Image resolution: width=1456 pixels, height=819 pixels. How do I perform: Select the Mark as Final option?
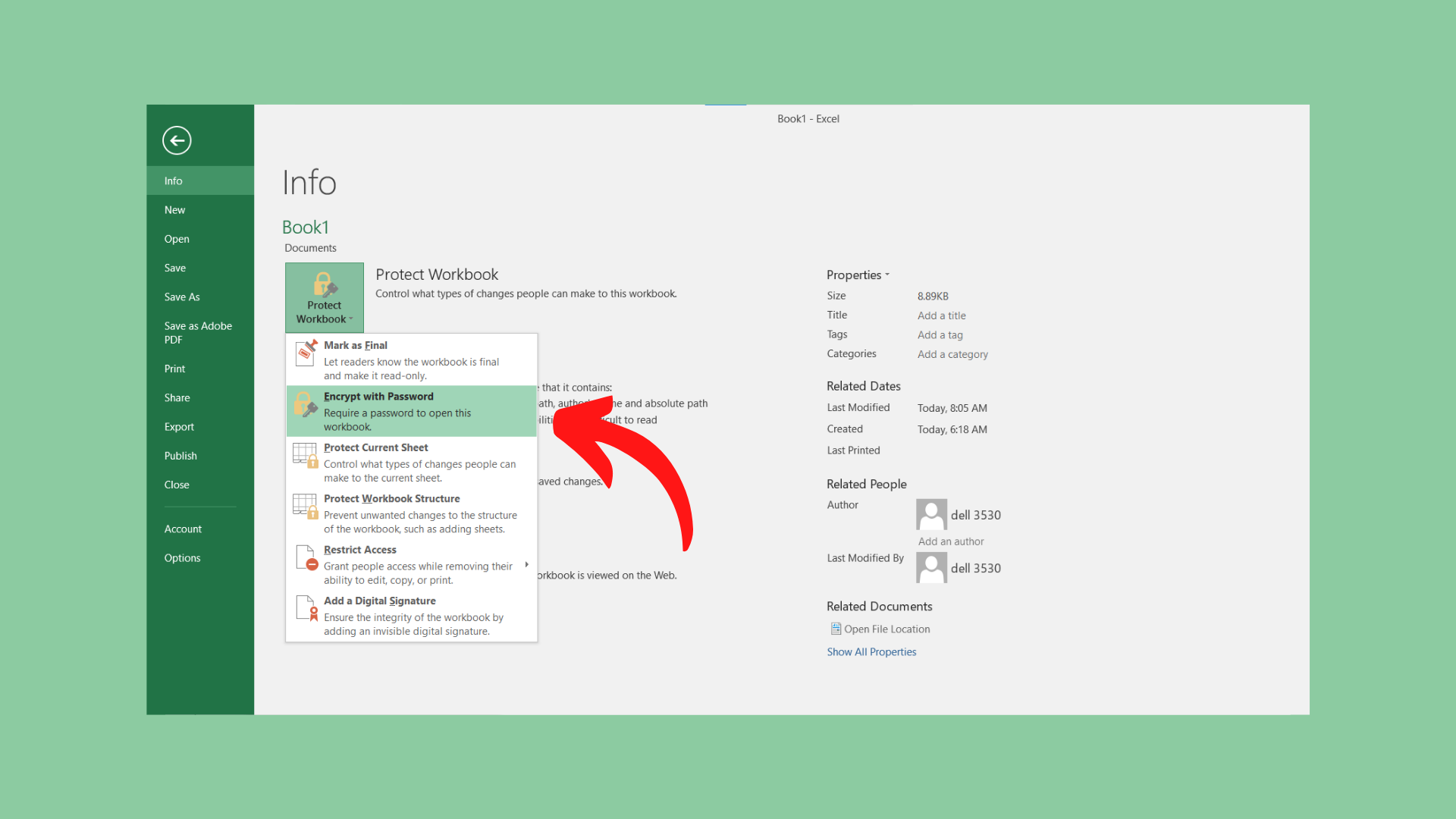412,360
